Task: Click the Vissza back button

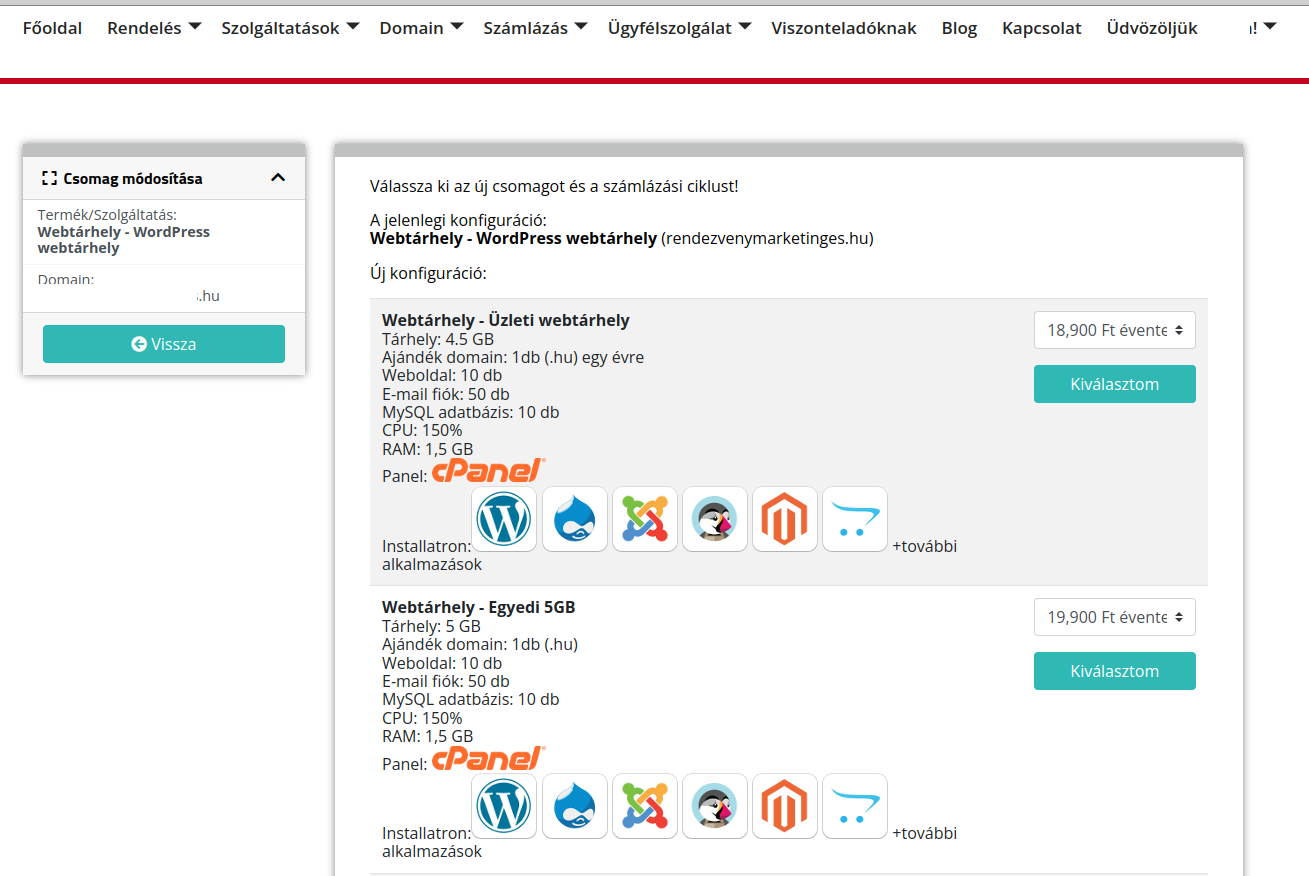Action: 164,344
